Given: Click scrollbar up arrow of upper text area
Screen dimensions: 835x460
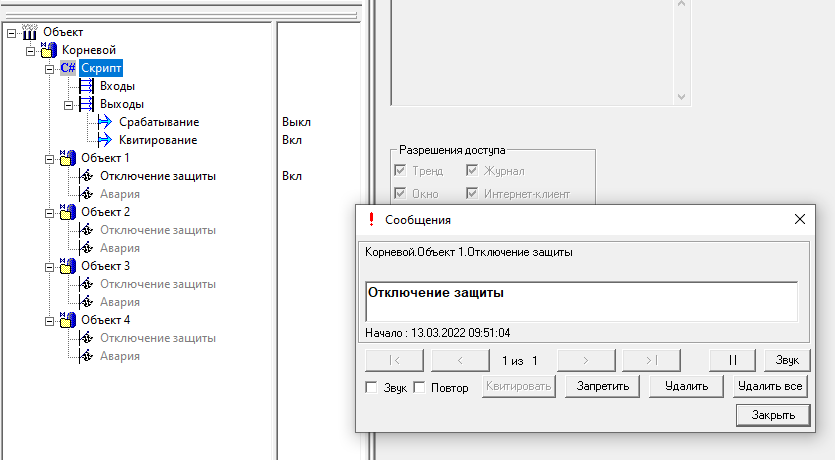Looking at the screenshot, I should coord(682,4).
